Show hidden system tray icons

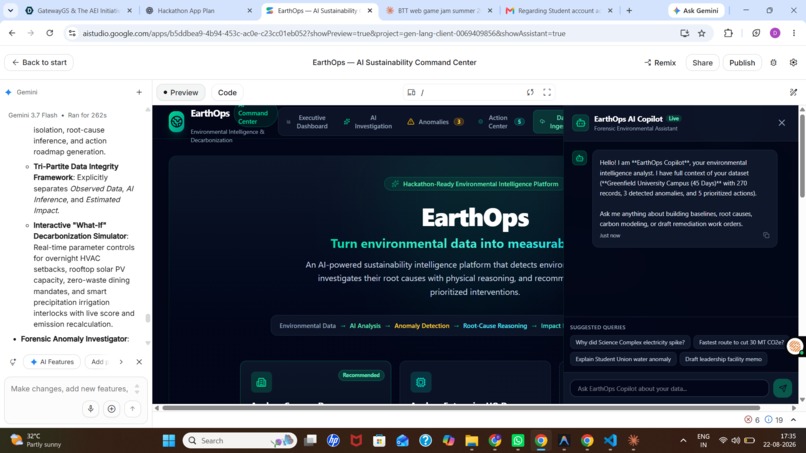(683, 441)
